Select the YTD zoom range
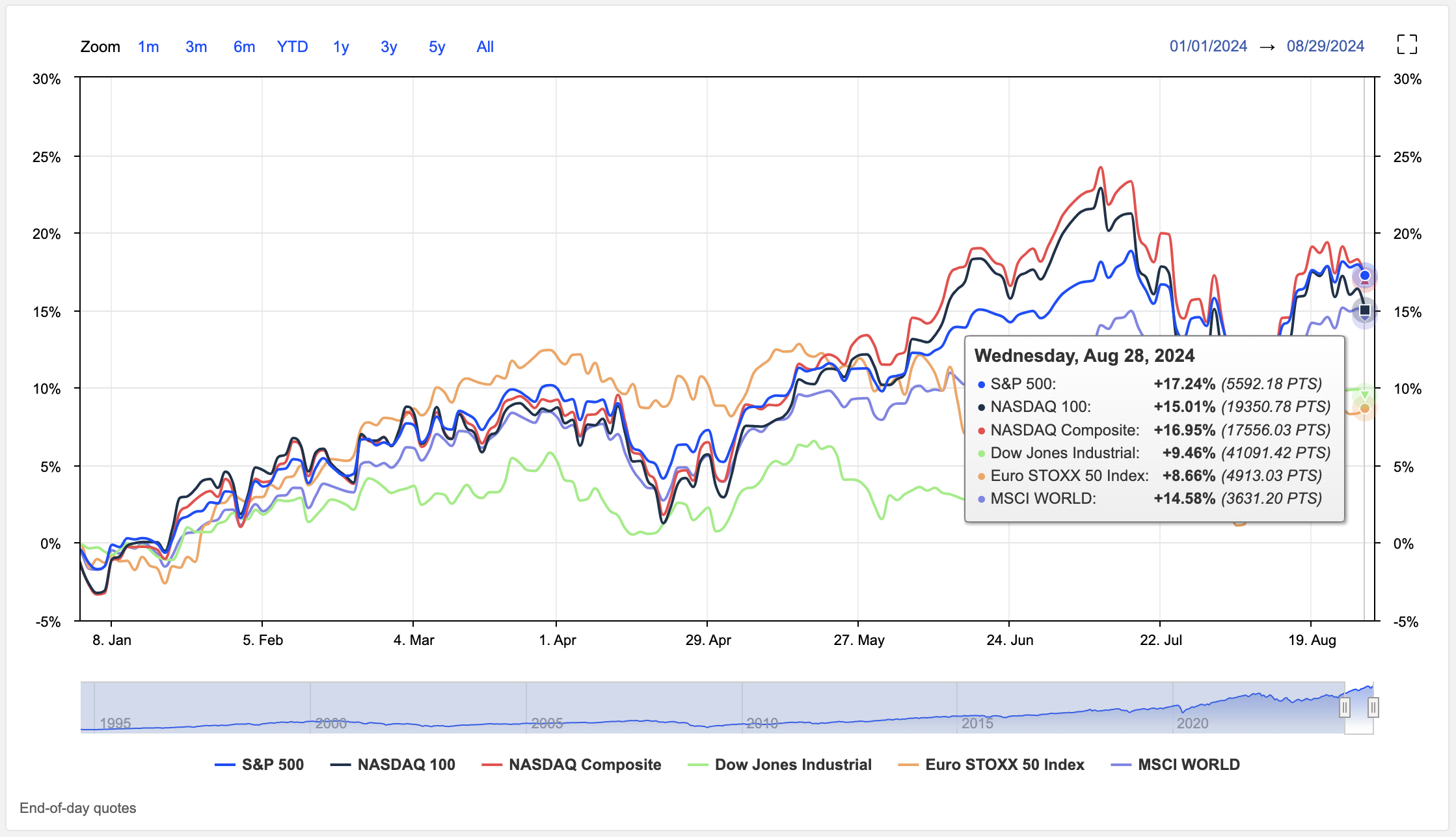The image size is (1456, 837). click(292, 47)
